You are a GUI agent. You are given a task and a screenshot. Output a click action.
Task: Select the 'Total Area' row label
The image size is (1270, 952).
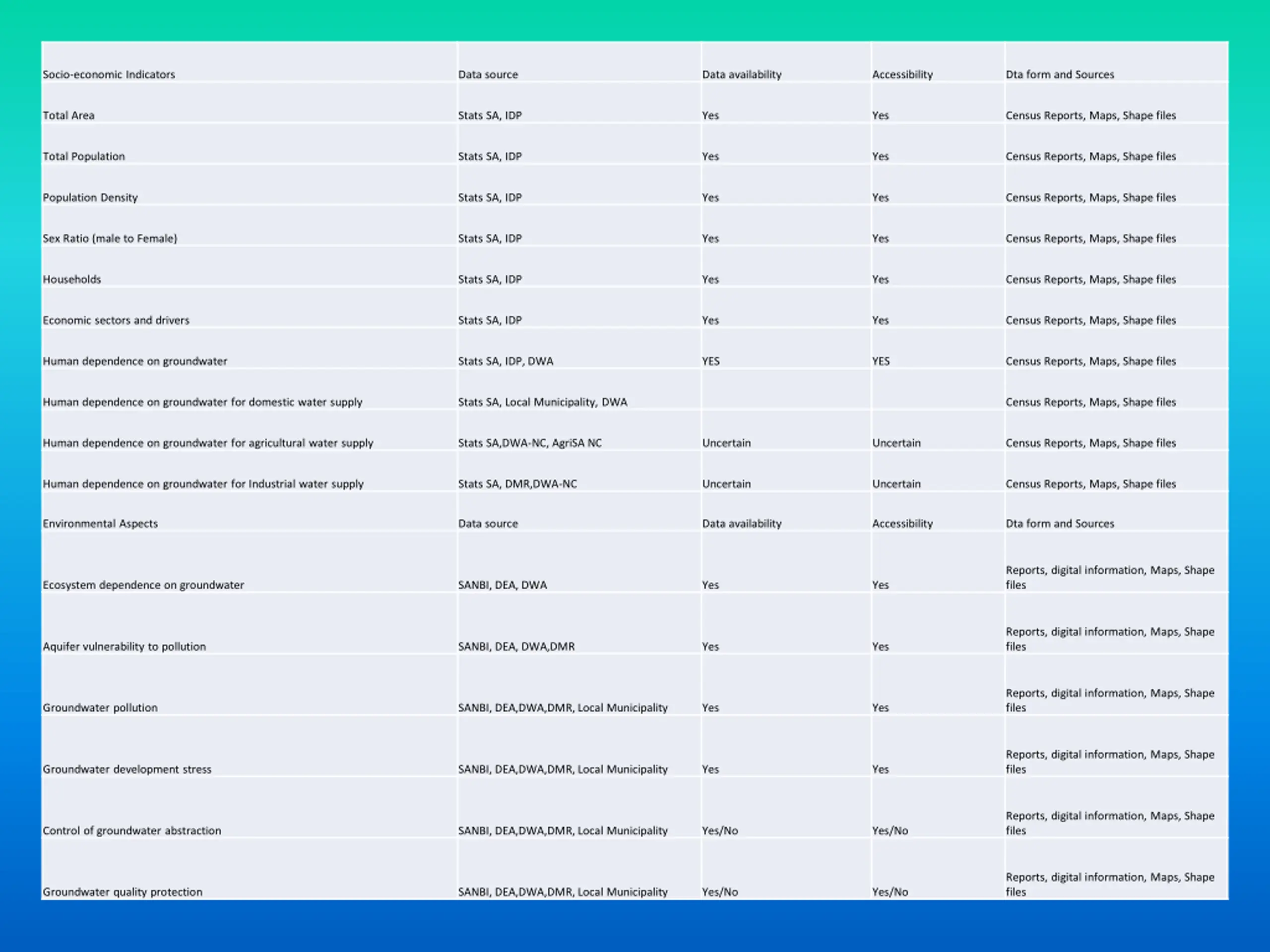68,116
